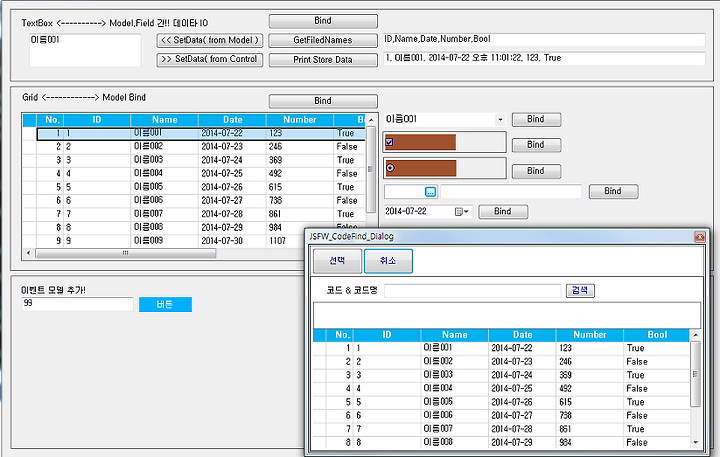Click Bind button beside date picker
Viewport: 720px width, 457px height.
coord(503,212)
